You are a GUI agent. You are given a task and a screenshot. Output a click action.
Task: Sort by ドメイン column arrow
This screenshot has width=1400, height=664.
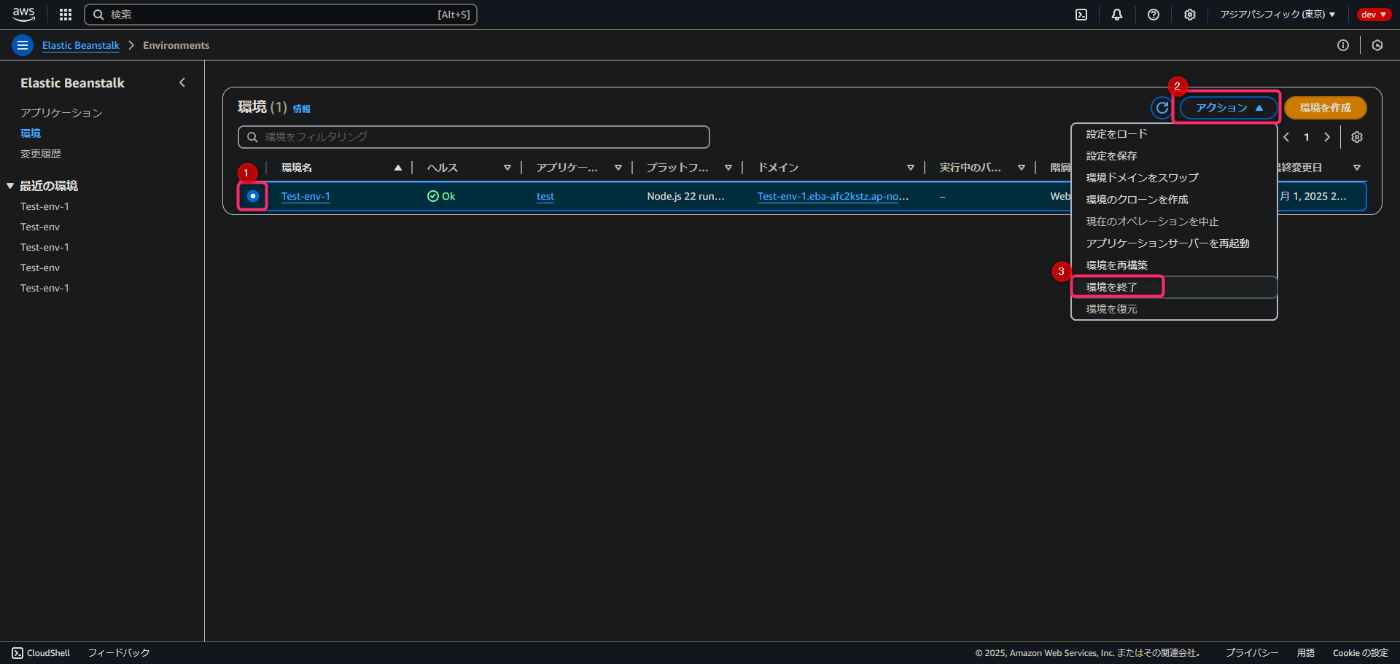[x=911, y=168]
